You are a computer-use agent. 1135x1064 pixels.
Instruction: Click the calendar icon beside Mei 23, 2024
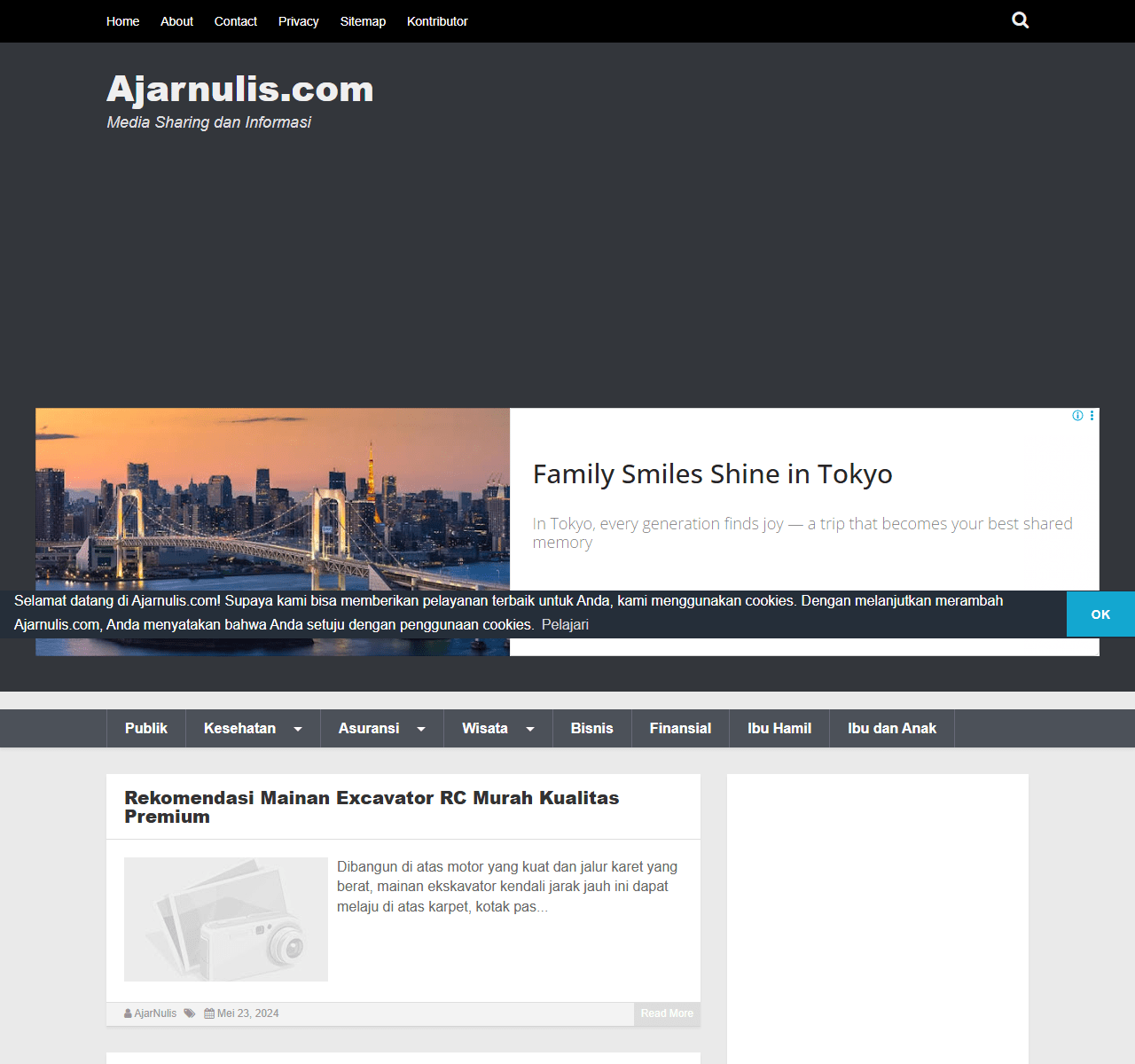(209, 1013)
